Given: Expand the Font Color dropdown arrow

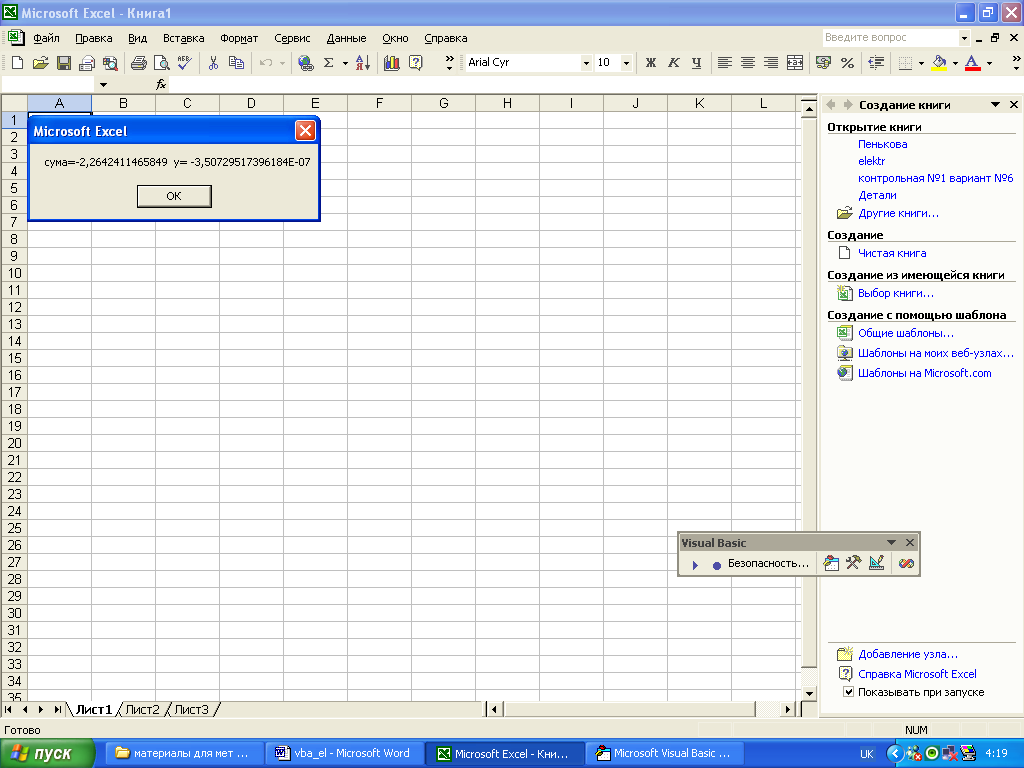Looking at the screenshot, I should coord(989,63).
